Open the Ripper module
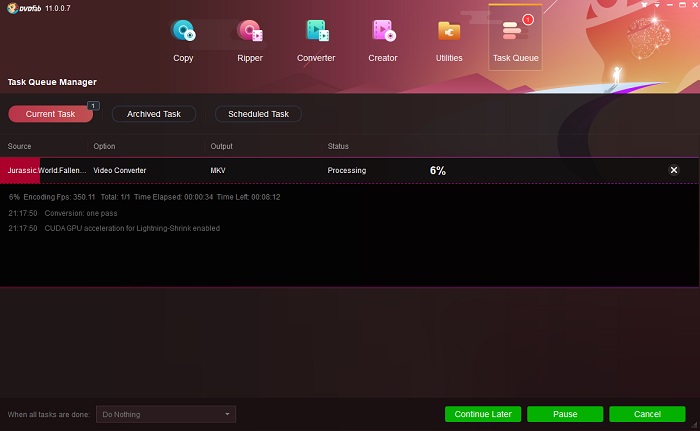Viewport: 700px width, 431px height. [250, 40]
